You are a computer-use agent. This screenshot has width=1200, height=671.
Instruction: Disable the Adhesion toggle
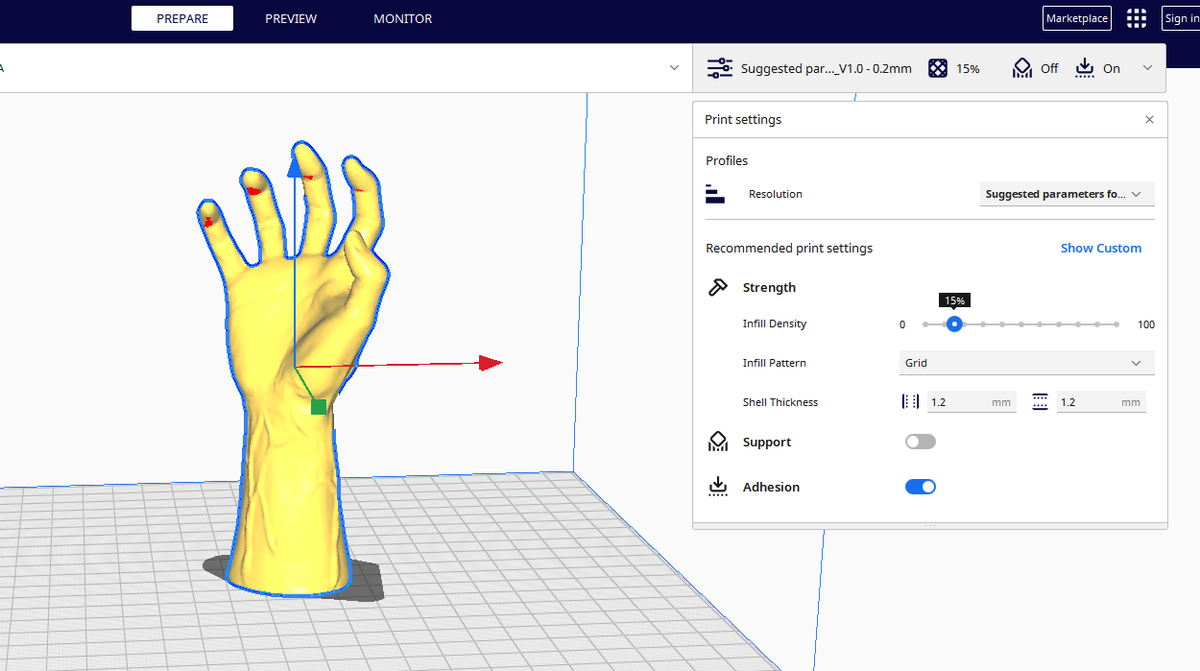click(x=920, y=486)
